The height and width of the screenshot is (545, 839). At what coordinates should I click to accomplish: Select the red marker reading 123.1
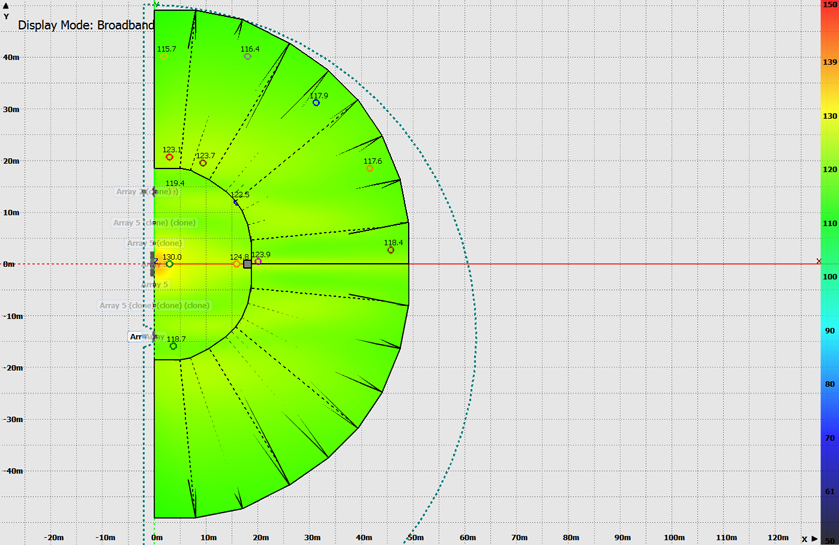(169, 157)
